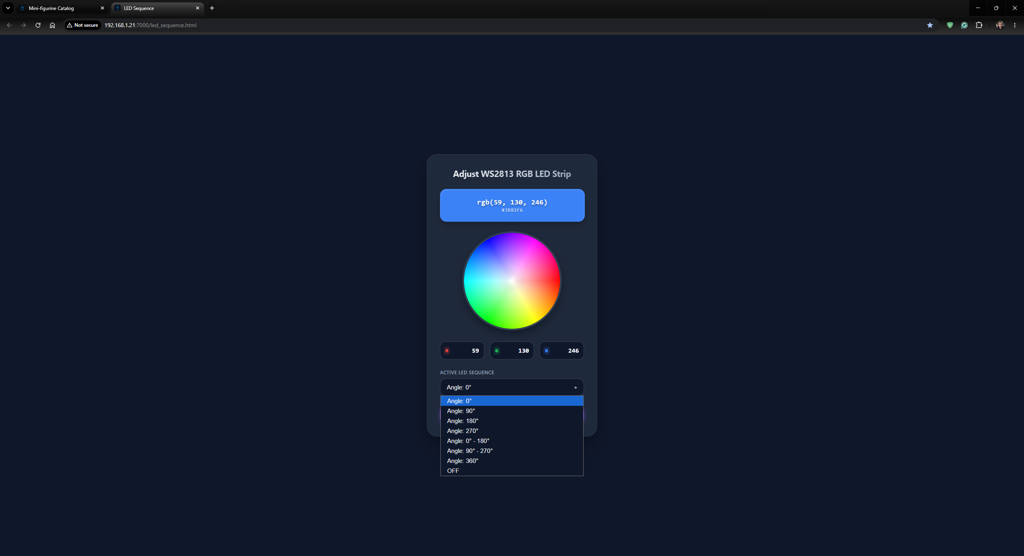Select the 'Angle: 90°' option
The image size is (1024, 556).
(512, 411)
